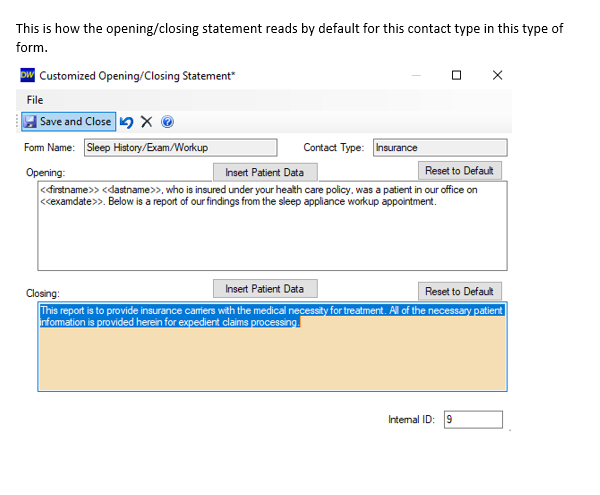Minimize the statement dialog window
The width and height of the screenshot is (600, 495).
tap(416, 75)
